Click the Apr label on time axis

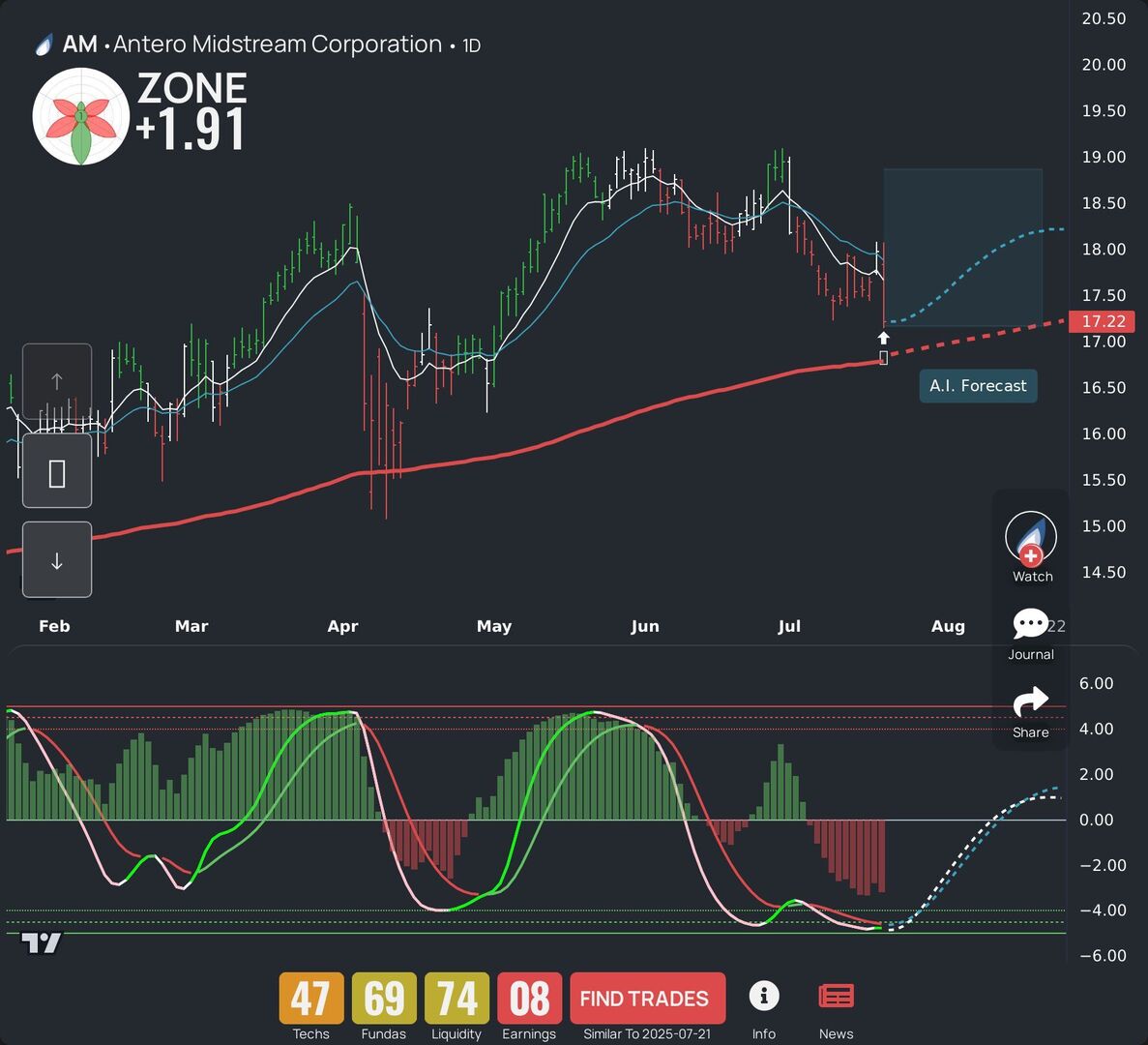tap(342, 627)
